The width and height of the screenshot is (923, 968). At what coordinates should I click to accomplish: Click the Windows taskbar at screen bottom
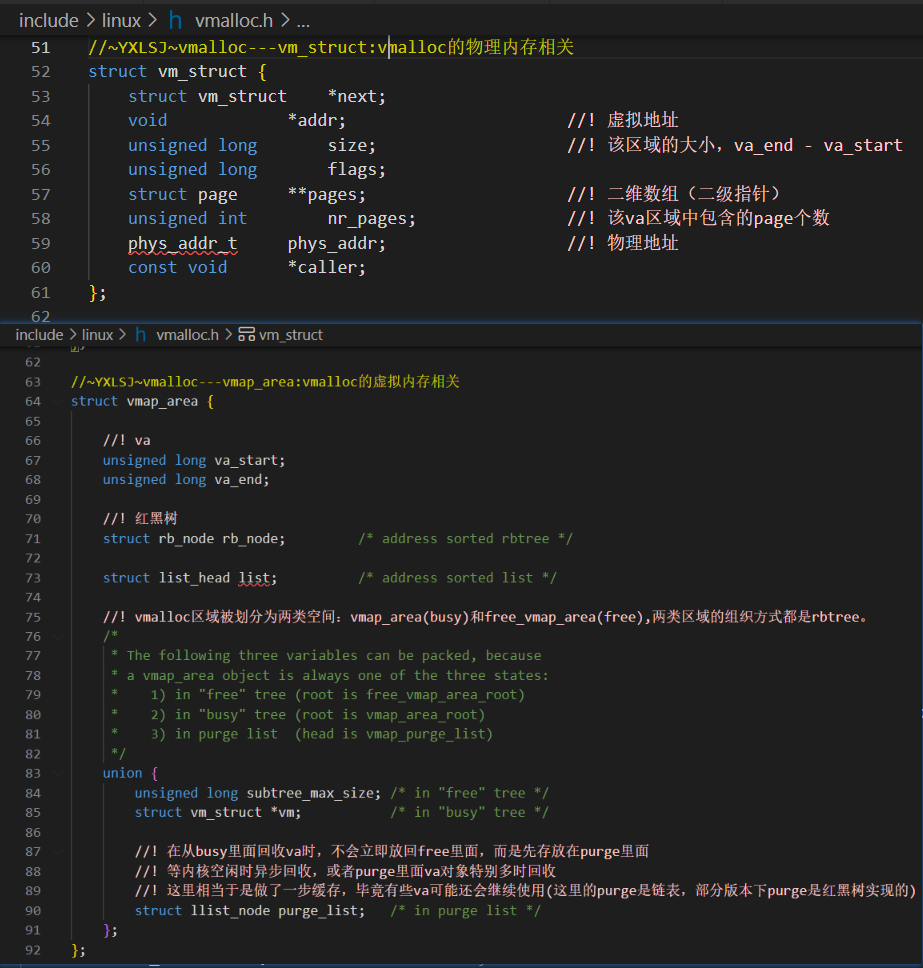click(461, 964)
